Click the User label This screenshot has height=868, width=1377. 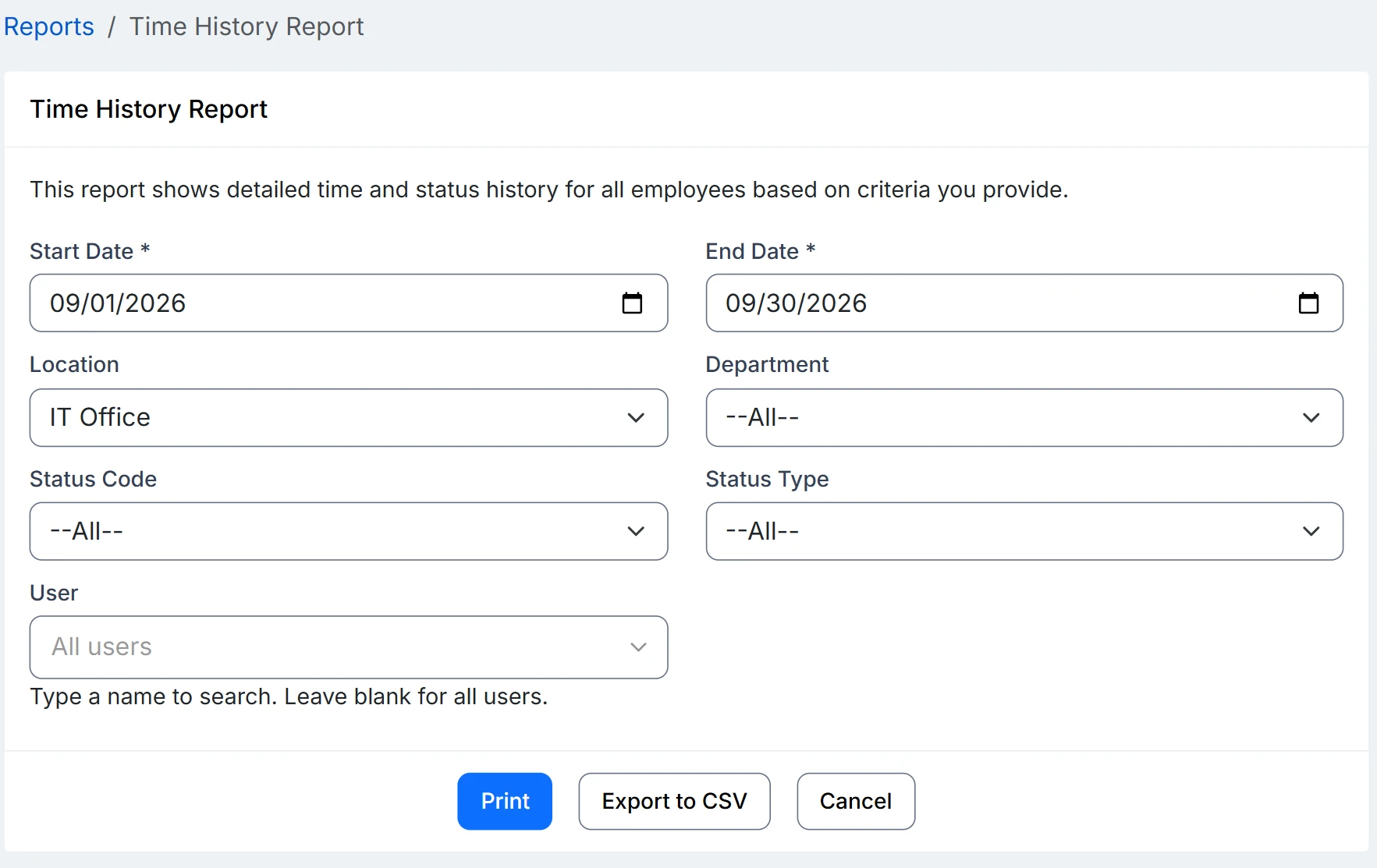coord(54,593)
